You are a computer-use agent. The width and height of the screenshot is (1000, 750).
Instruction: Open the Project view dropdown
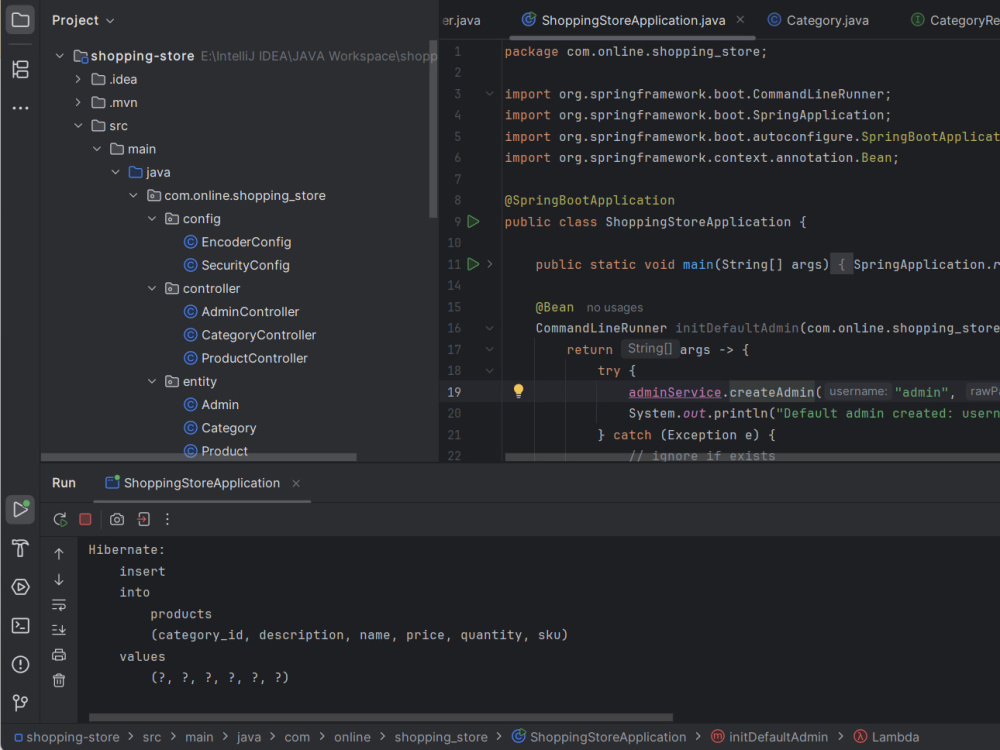(x=84, y=20)
